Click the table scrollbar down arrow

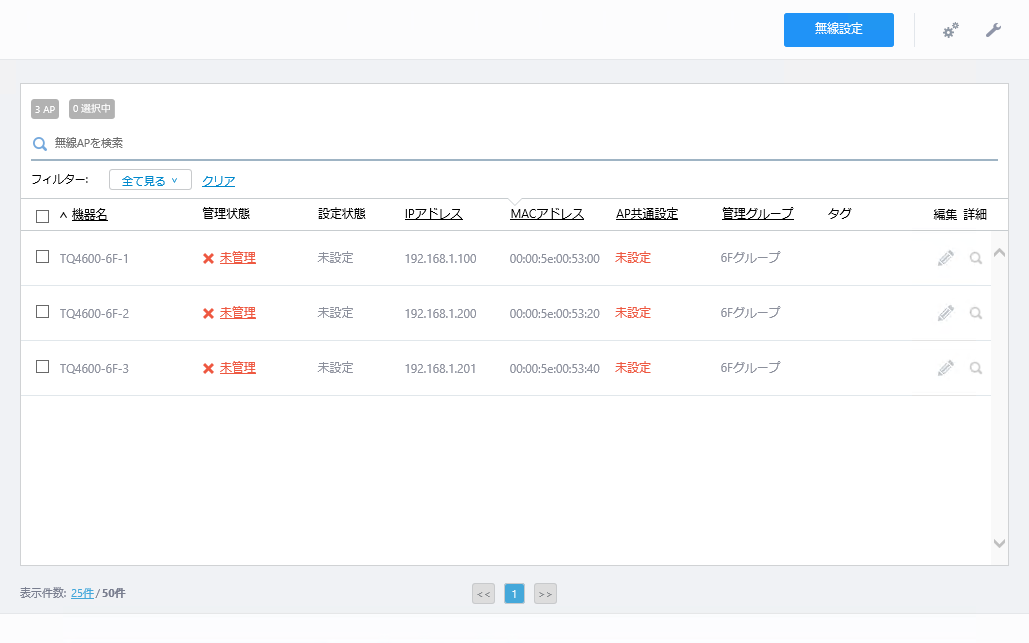pos(999,543)
